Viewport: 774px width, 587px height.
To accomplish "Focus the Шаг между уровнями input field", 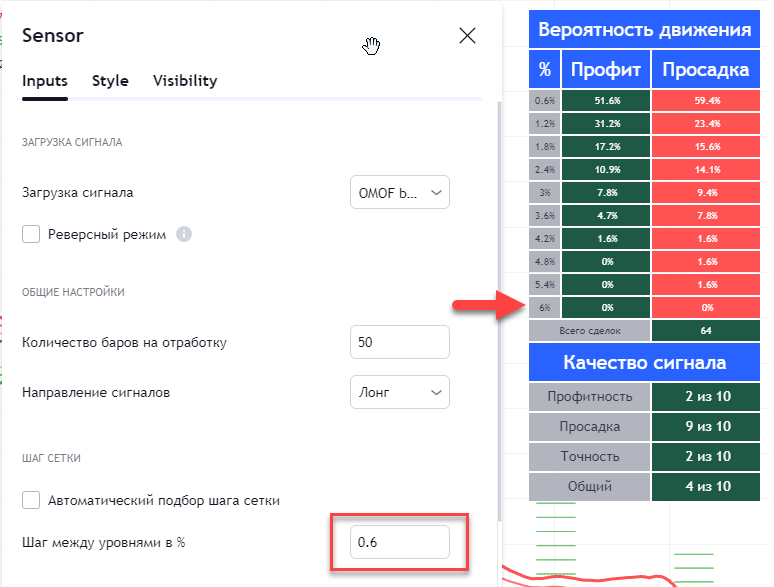I will pos(400,542).
